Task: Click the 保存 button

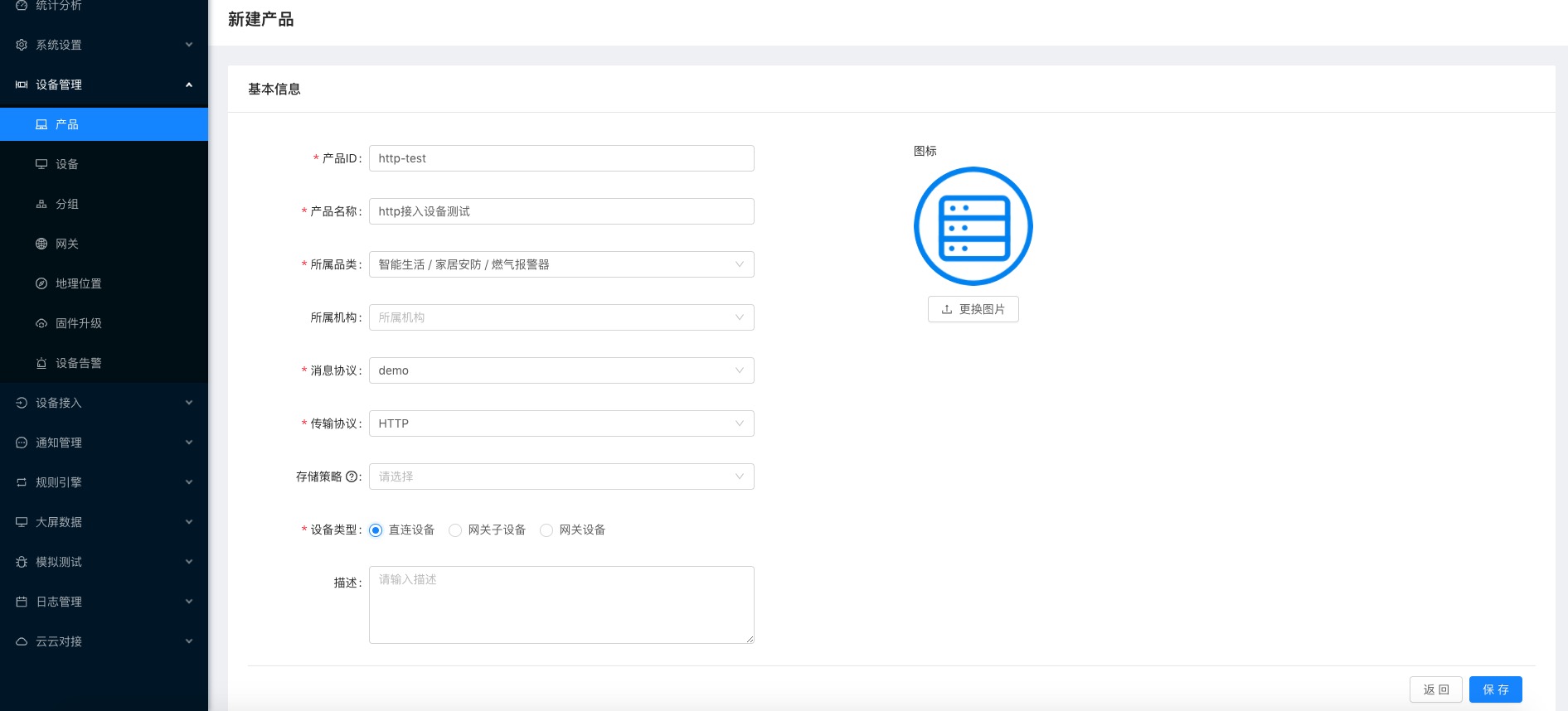Action: click(x=1495, y=689)
